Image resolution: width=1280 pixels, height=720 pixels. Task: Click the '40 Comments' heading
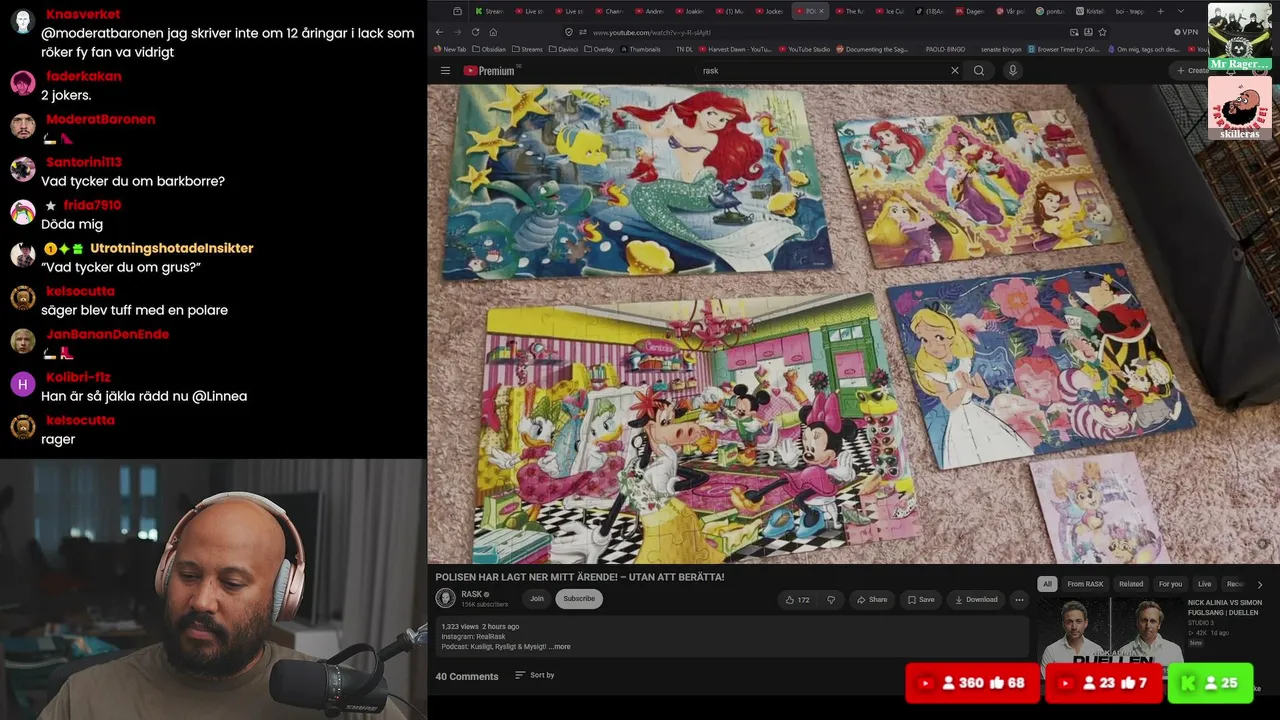click(467, 676)
